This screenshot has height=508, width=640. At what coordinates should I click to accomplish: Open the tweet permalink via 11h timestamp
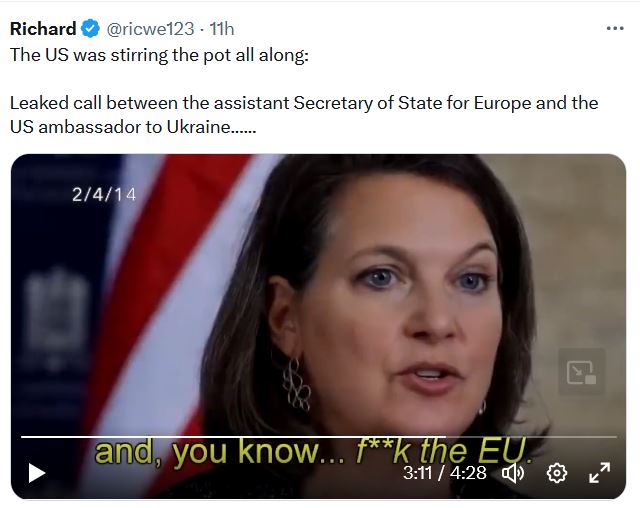pyautogui.click(x=222, y=29)
